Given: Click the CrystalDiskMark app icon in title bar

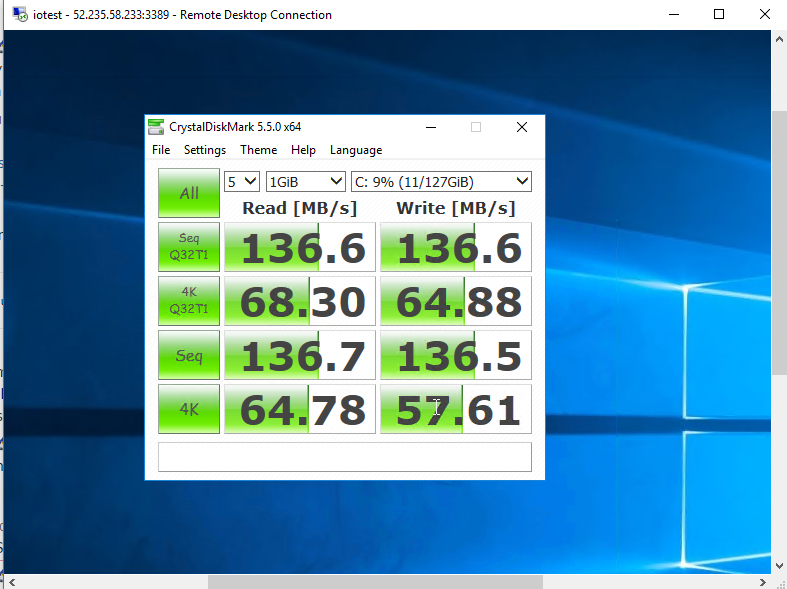Looking at the screenshot, I should tap(156, 127).
